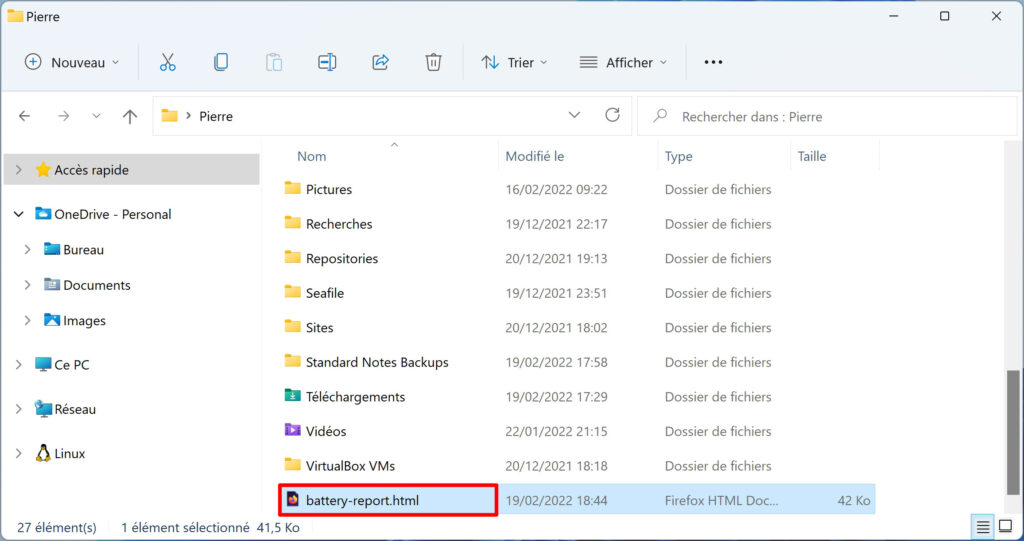
Task: Expand the Accès rapide tree node
Action: 19,170
